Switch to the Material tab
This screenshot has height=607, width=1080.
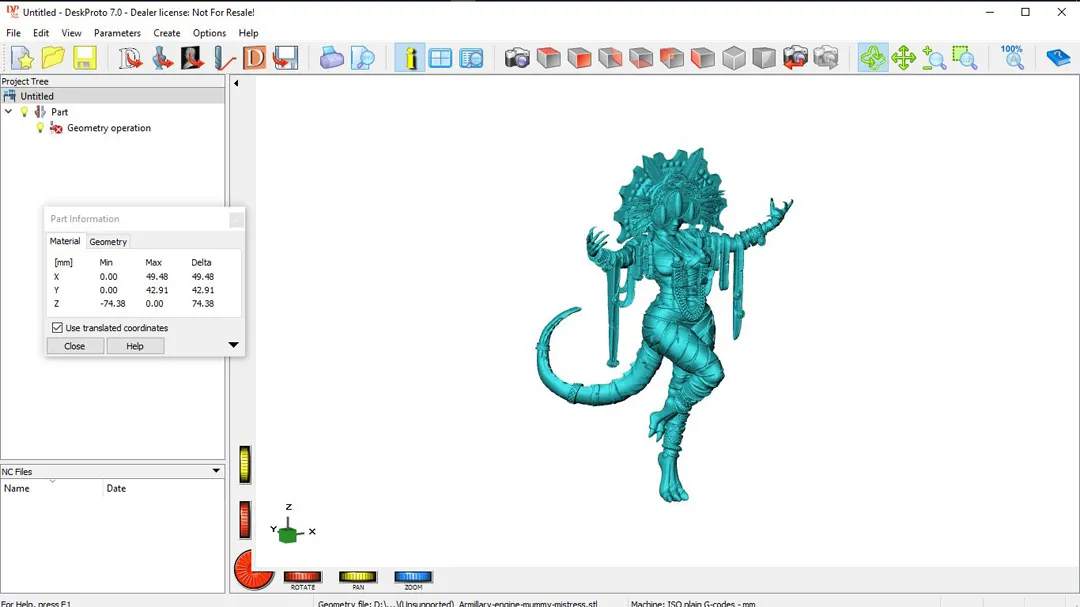click(65, 241)
